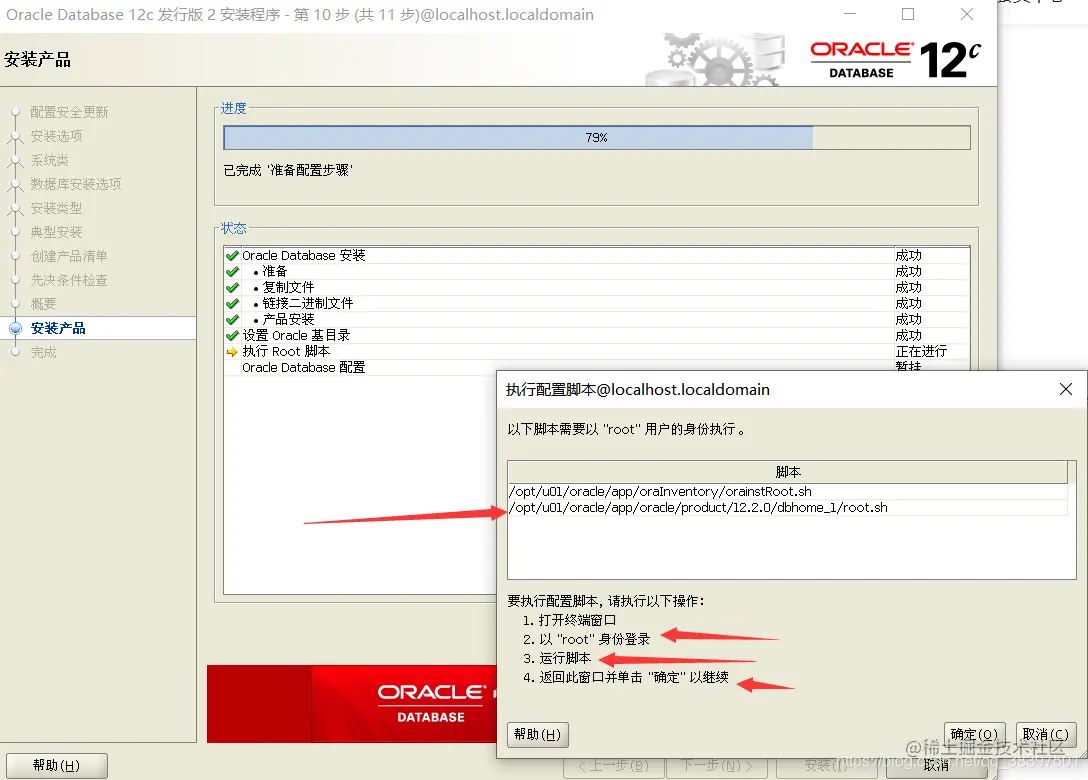Select the 概要 step in sidebar
This screenshot has height=780, width=1088.
pyautogui.click(x=43, y=304)
